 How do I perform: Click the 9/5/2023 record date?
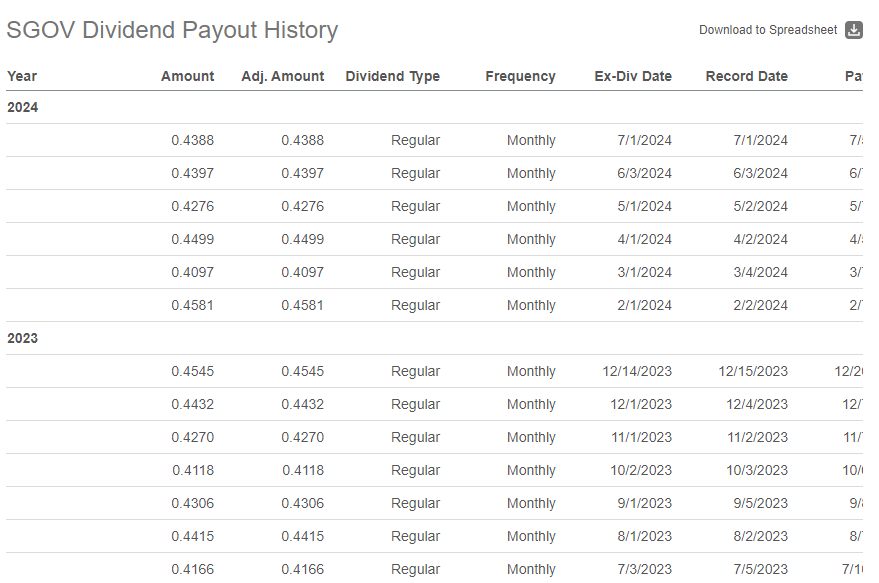(760, 503)
